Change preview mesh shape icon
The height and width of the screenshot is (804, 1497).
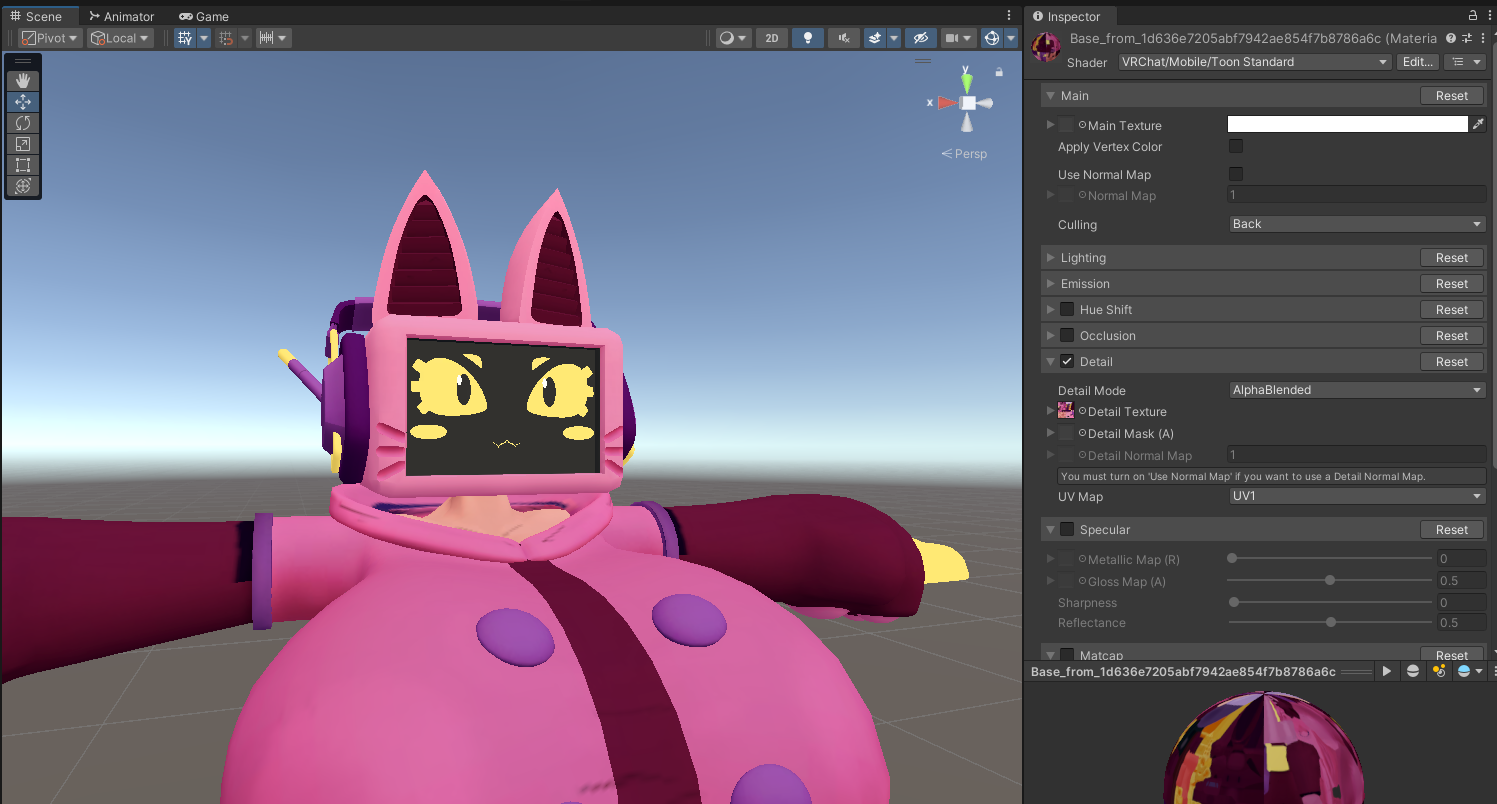tap(1413, 671)
